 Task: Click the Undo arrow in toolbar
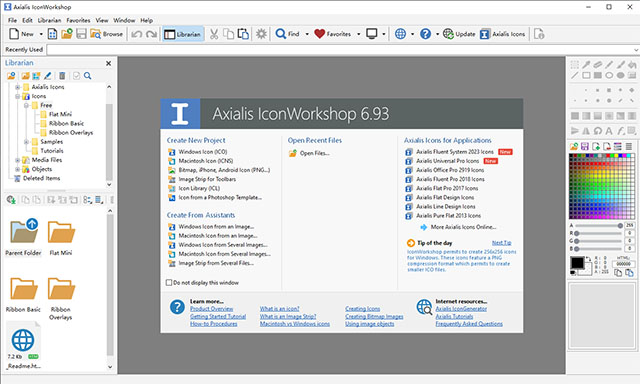[x=136, y=34]
